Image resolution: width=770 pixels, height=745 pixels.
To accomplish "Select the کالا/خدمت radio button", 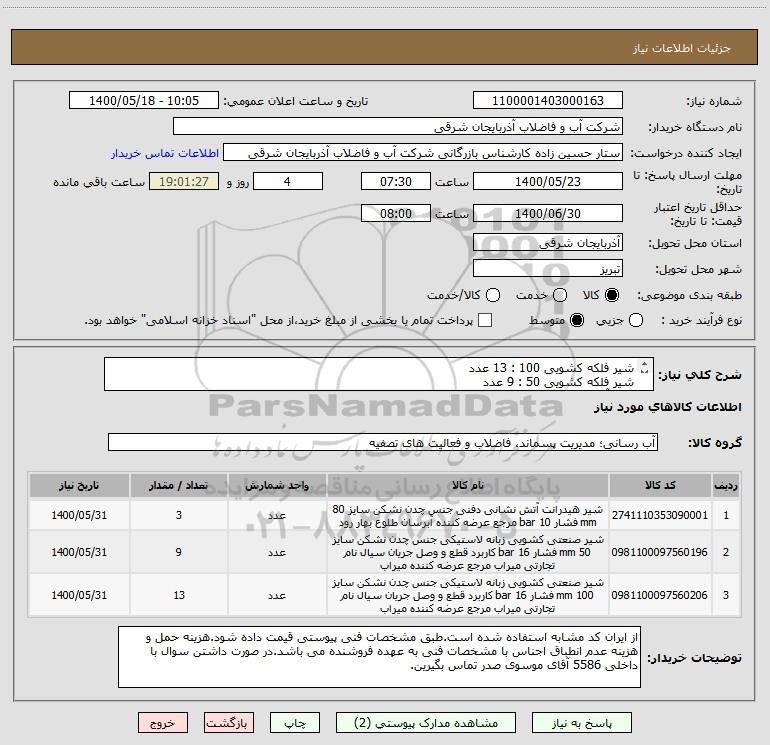I will click(493, 295).
